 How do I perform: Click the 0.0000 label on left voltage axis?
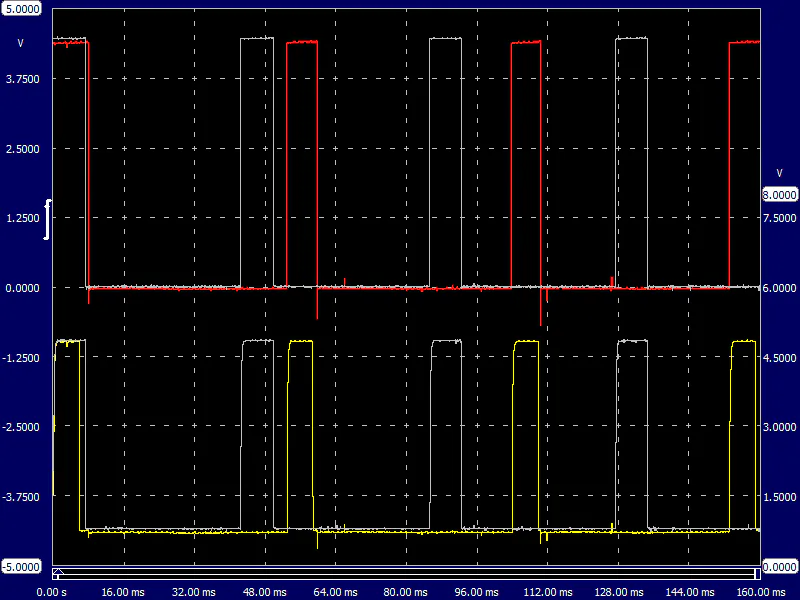click(x=23, y=288)
